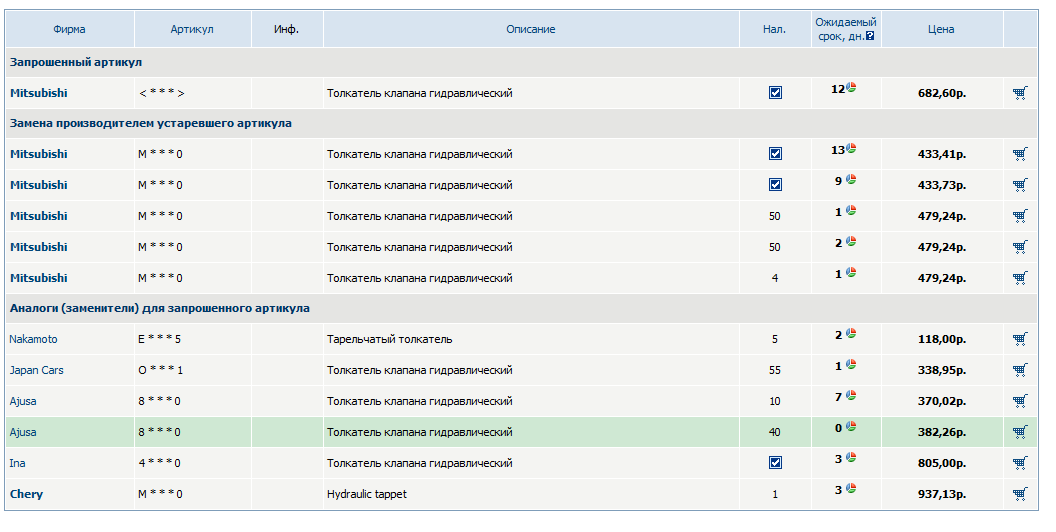
Task: Add Japan Cars part to cart
Action: click(1019, 370)
